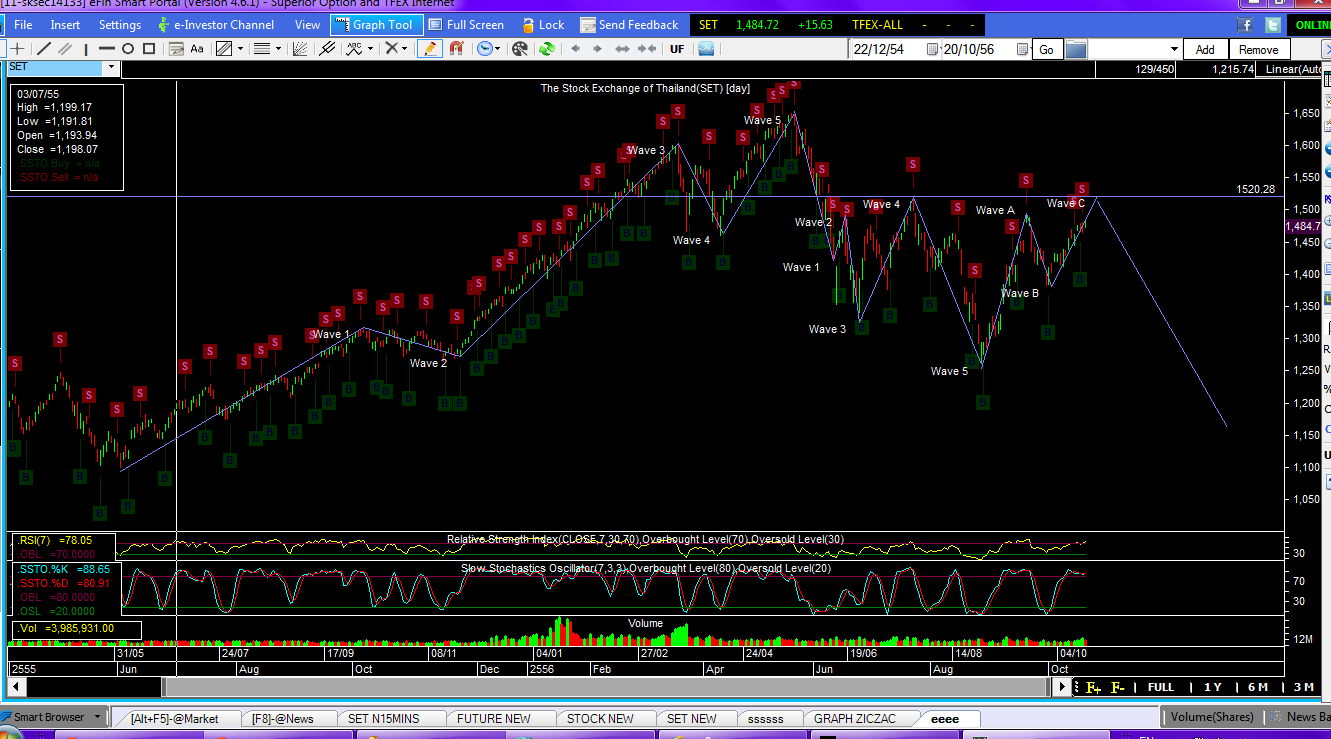
Task: Click the F- zoom out icon
Action: click(x=1117, y=687)
